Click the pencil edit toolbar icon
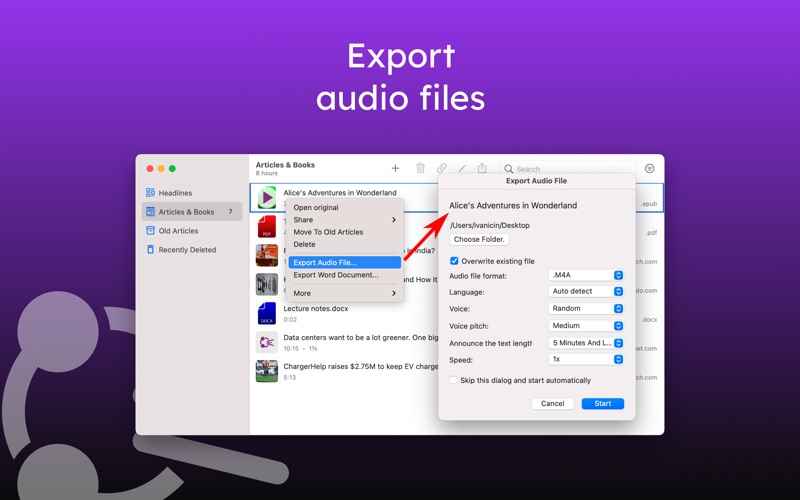This screenshot has width=800, height=500. tap(462, 168)
